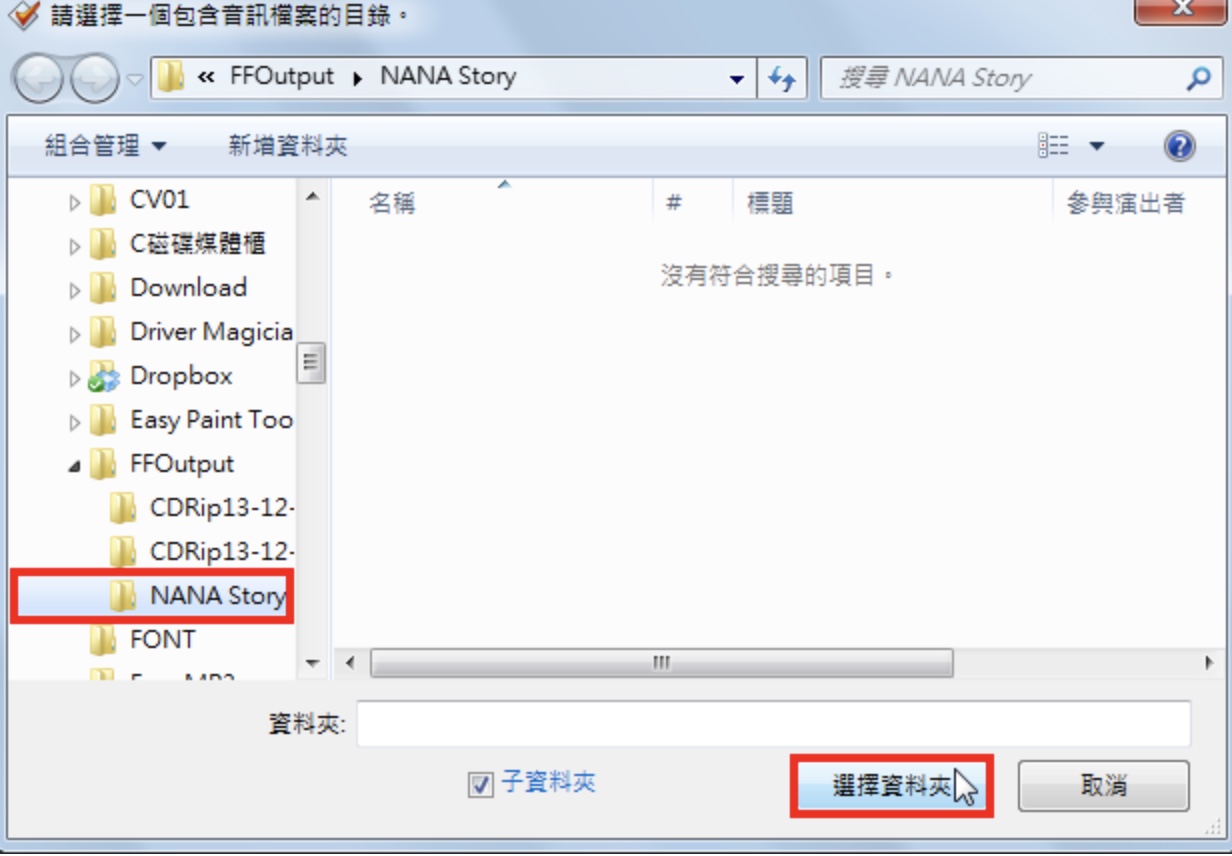Click the back navigation arrow
This screenshot has width=1232, height=856.
40,79
